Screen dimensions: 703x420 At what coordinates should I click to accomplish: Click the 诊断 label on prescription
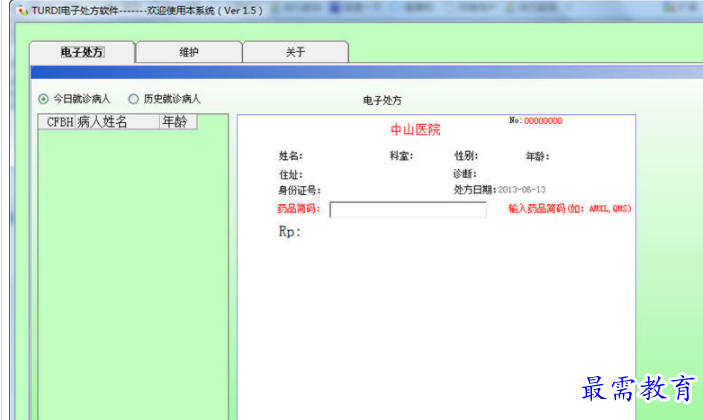pos(465,173)
